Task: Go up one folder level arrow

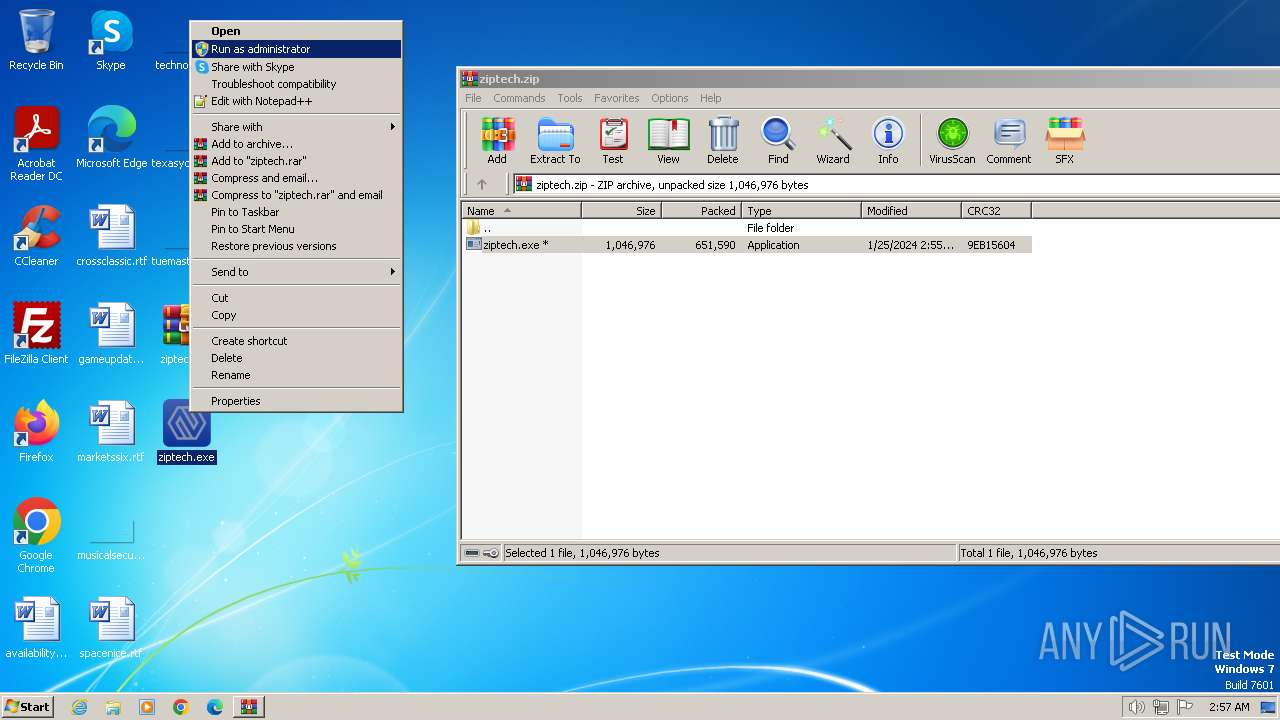Action: pyautogui.click(x=482, y=184)
